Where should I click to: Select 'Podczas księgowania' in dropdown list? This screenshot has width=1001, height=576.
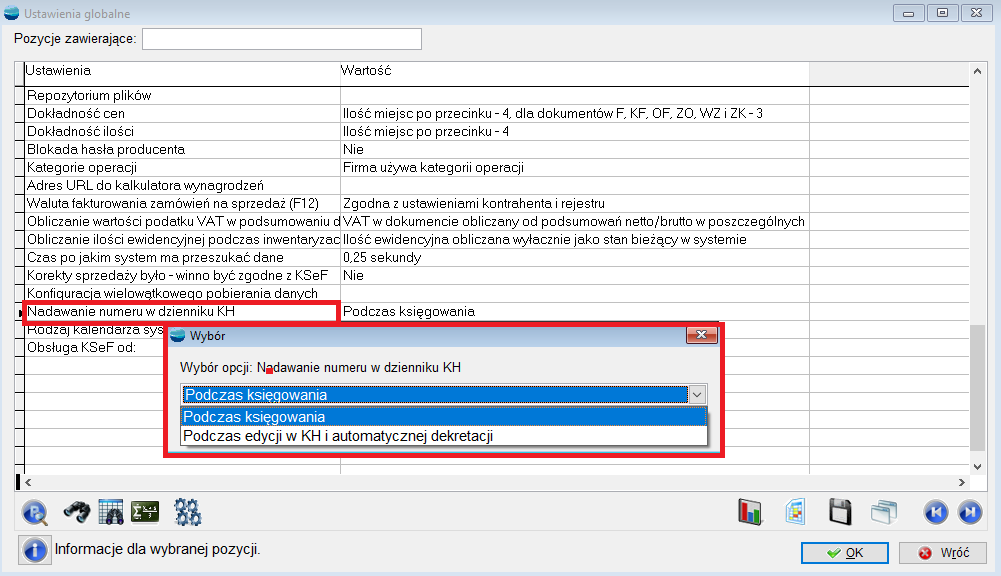tap(444, 417)
